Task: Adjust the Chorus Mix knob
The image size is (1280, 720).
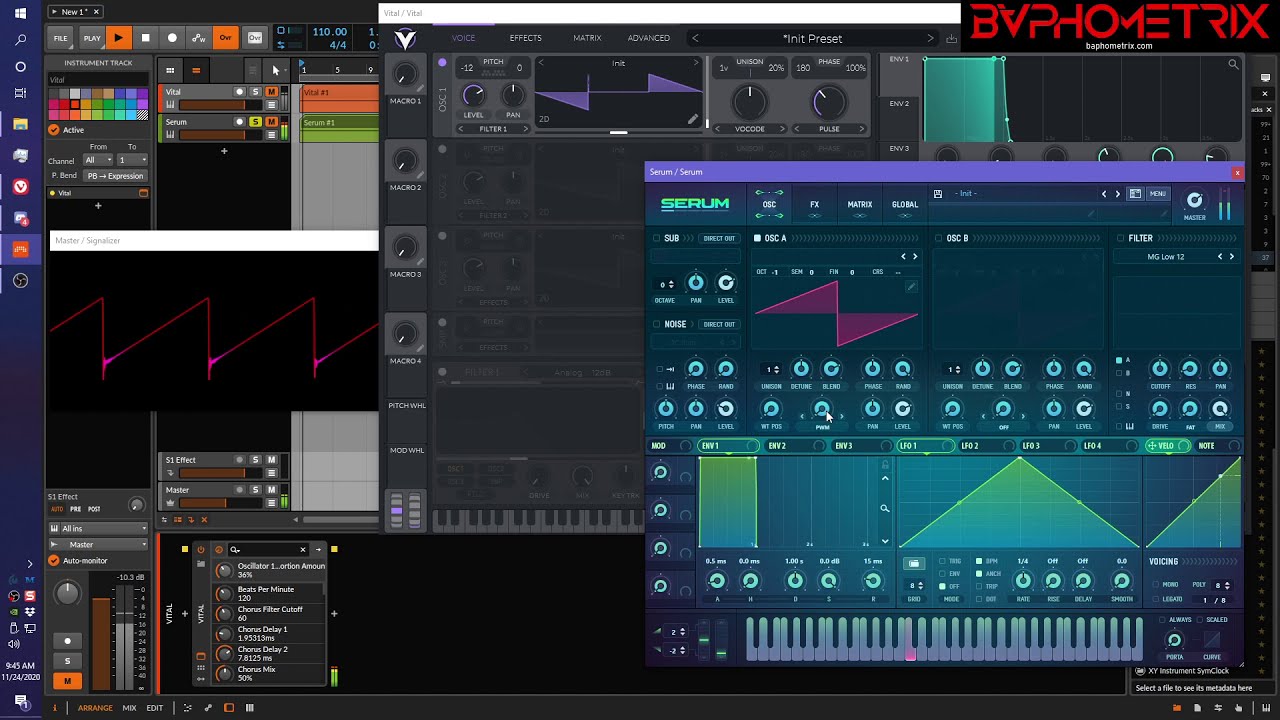Action: (224, 674)
